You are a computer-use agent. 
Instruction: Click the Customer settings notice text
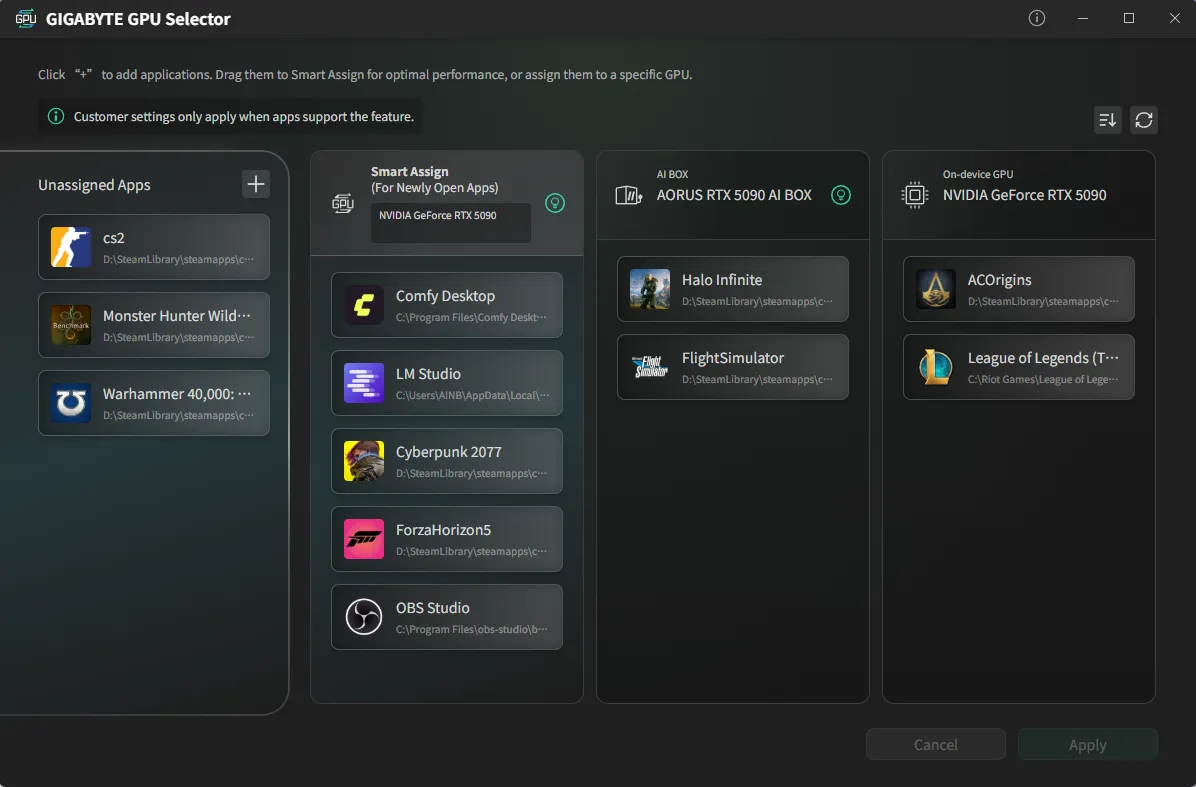pos(244,117)
